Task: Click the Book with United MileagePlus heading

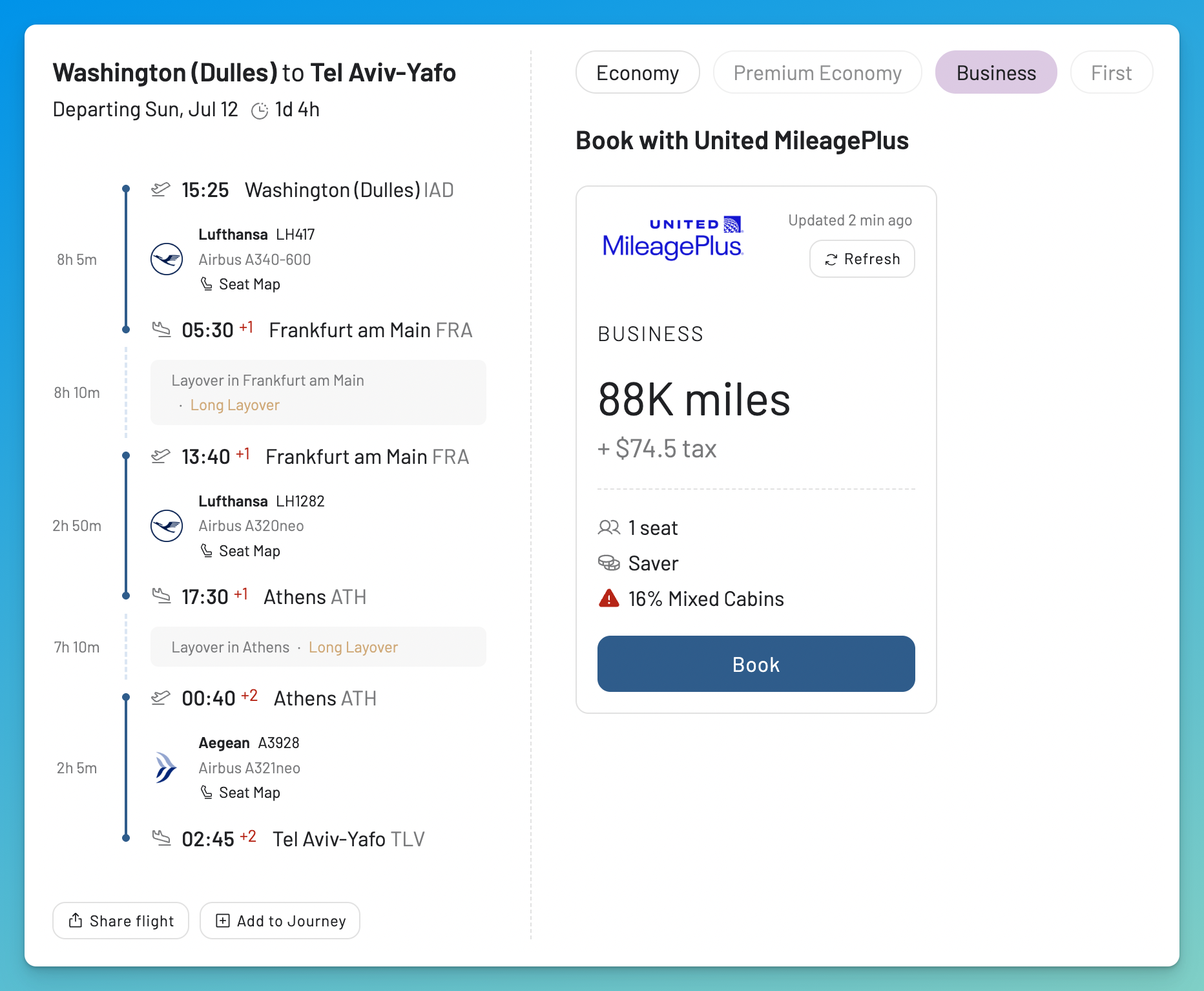Action: point(742,141)
